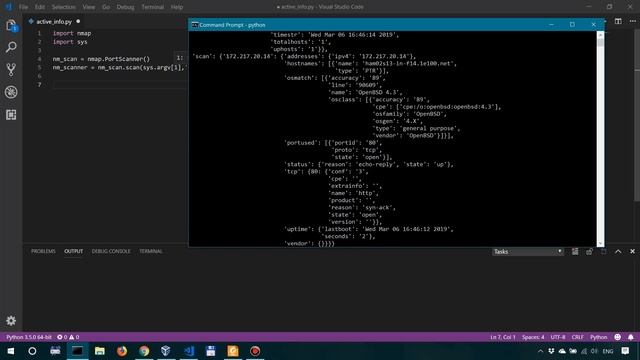640x360 pixels.
Task: Open the Terminal menu
Action: tap(153, 7)
